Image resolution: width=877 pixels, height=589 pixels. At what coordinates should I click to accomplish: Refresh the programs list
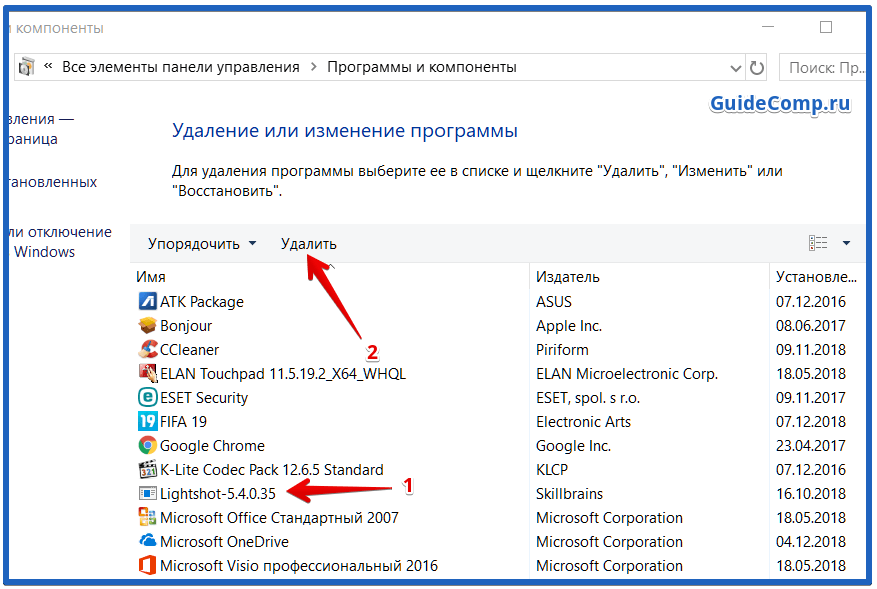click(x=757, y=68)
